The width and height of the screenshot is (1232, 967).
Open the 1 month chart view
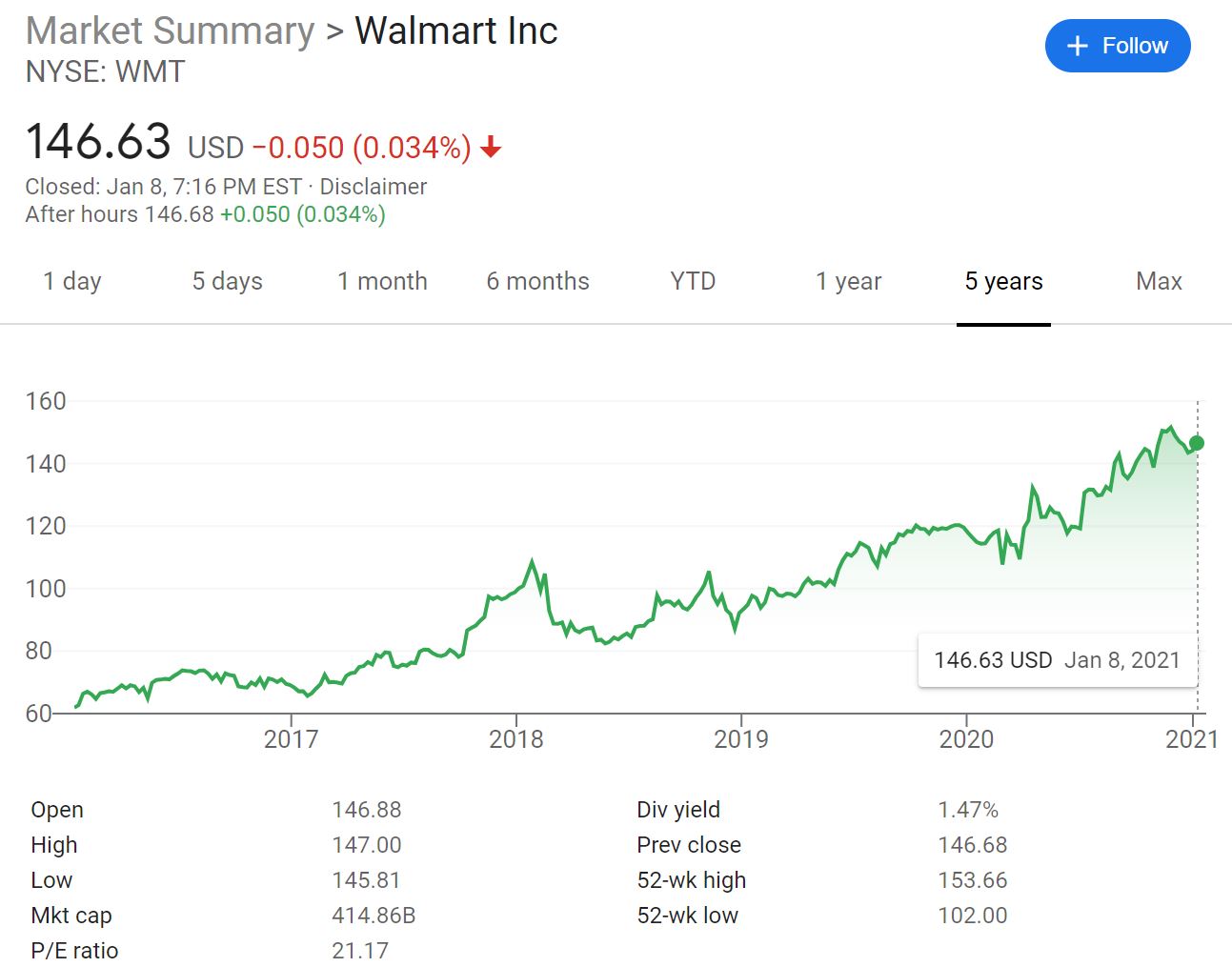(x=382, y=281)
